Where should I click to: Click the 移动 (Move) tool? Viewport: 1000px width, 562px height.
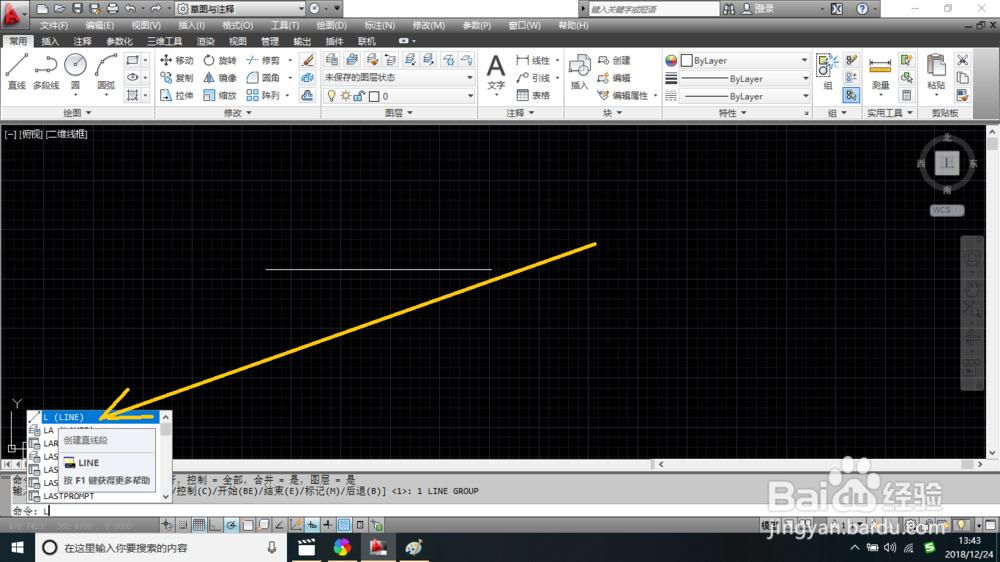tap(177, 60)
